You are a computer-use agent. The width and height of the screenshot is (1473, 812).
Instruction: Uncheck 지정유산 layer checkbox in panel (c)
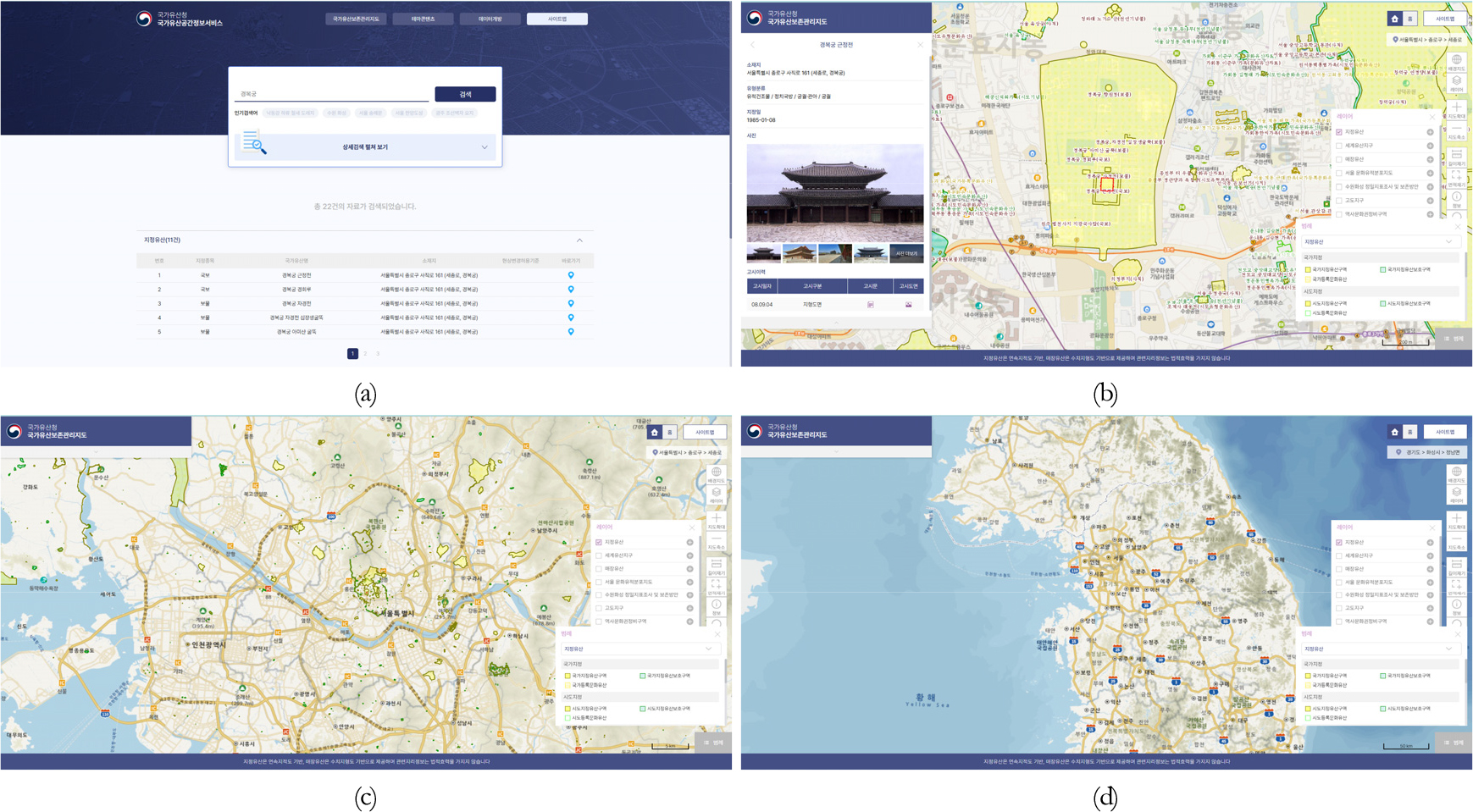599,542
